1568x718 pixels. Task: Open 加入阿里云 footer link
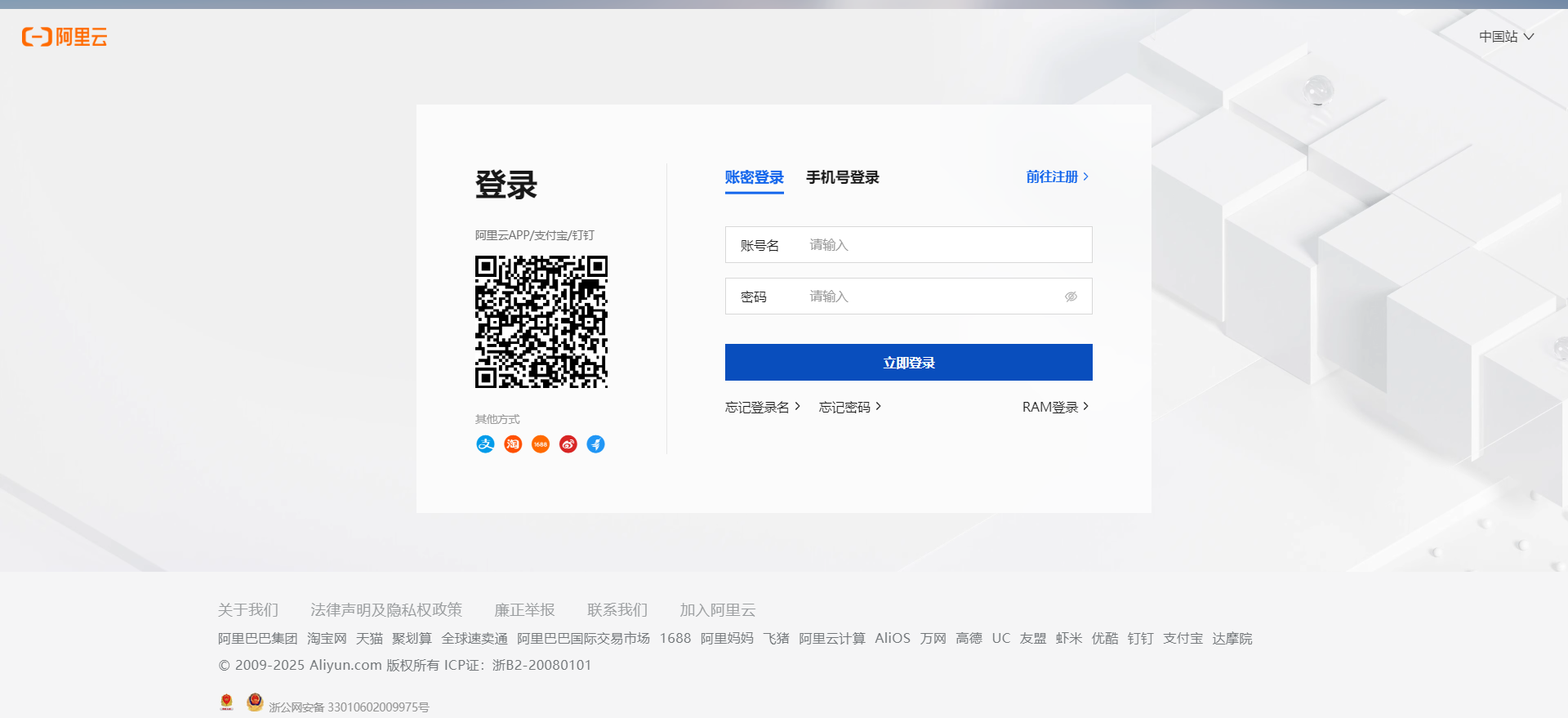click(718, 610)
